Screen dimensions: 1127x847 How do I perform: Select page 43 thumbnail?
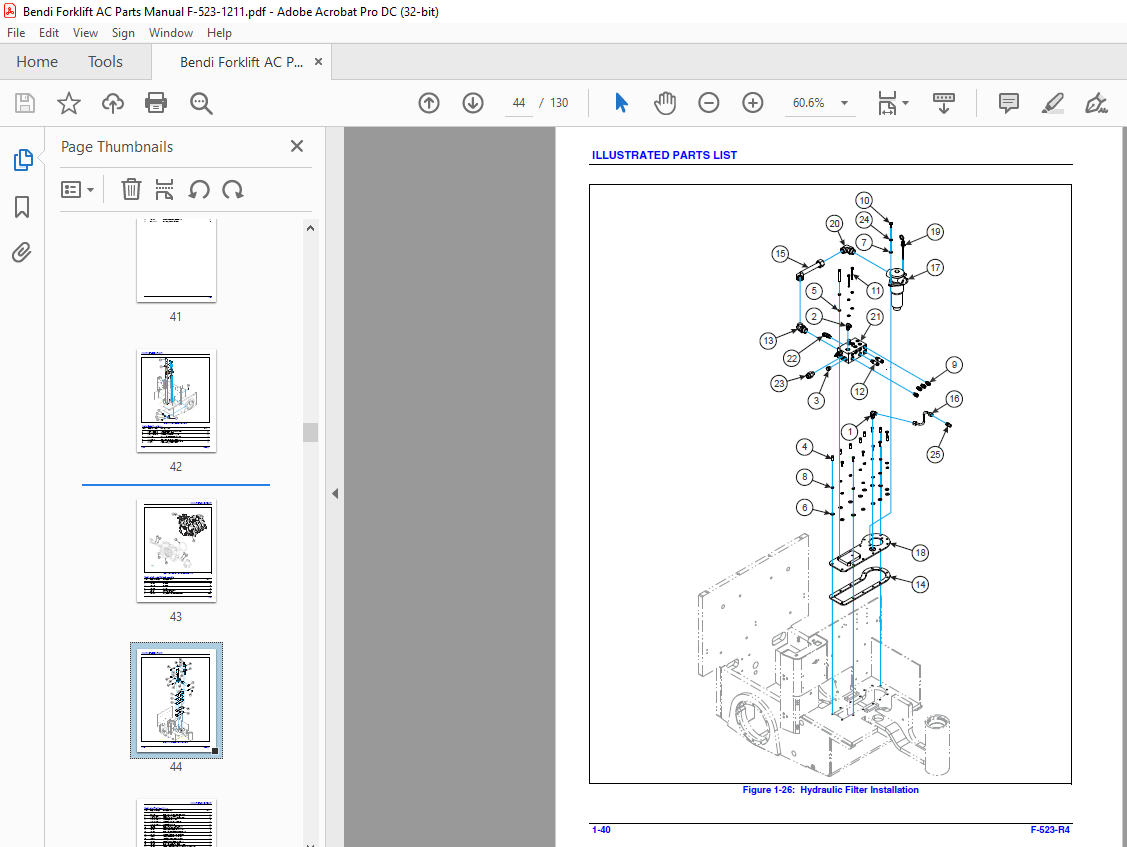(x=176, y=551)
